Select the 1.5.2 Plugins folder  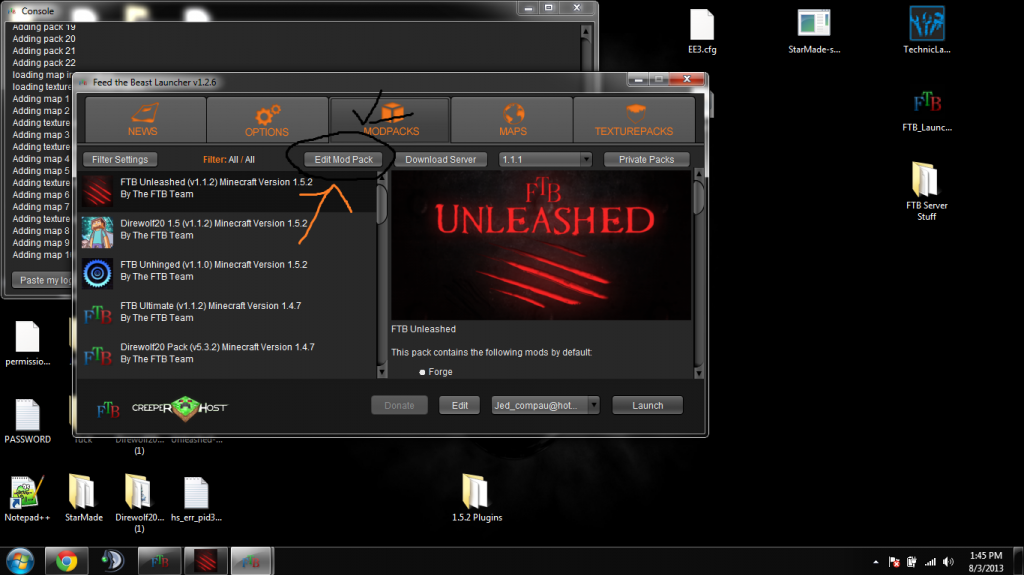pos(477,499)
